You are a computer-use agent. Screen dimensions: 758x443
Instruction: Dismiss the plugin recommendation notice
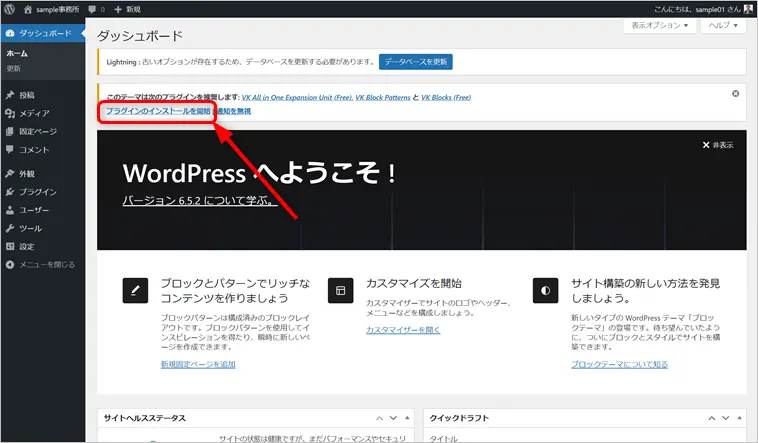(736, 93)
